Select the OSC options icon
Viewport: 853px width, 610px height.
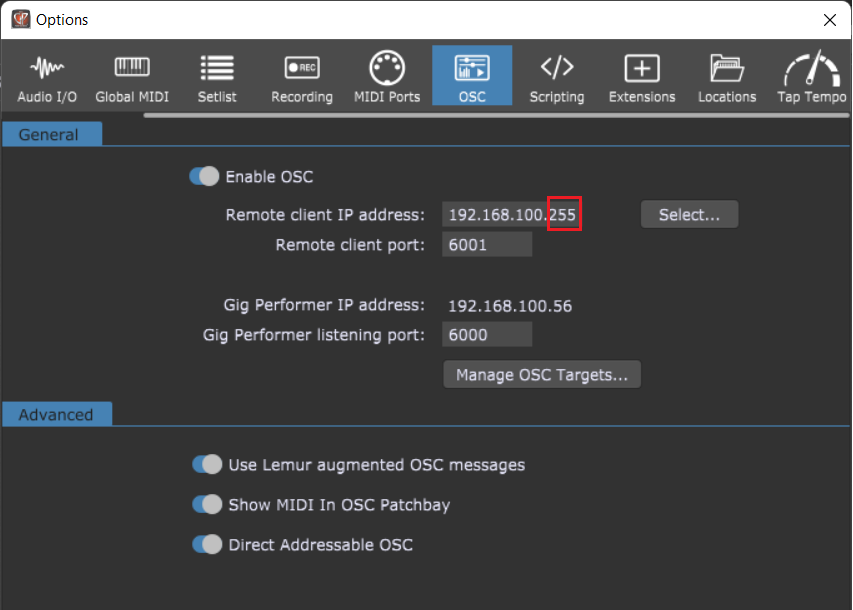tap(472, 76)
